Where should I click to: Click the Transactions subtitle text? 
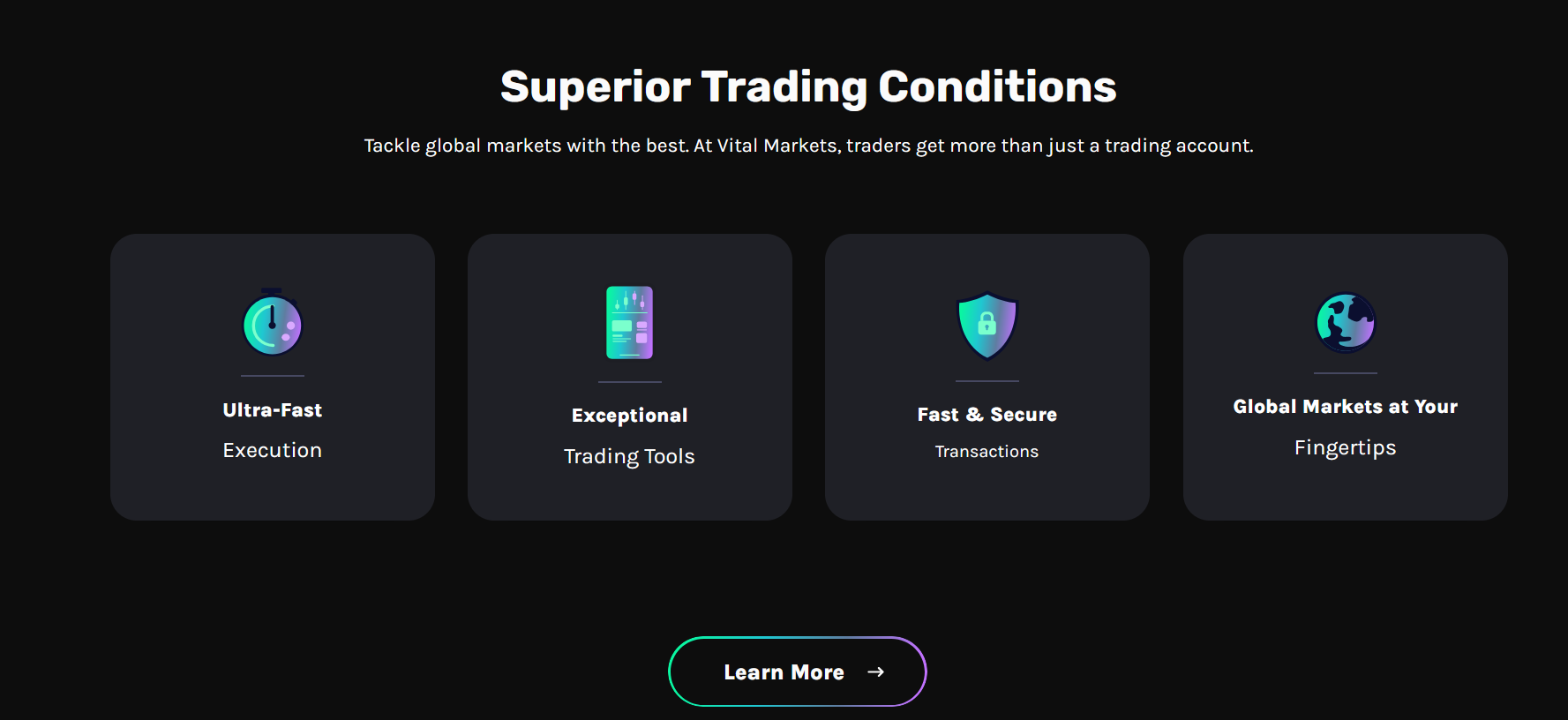(987, 452)
